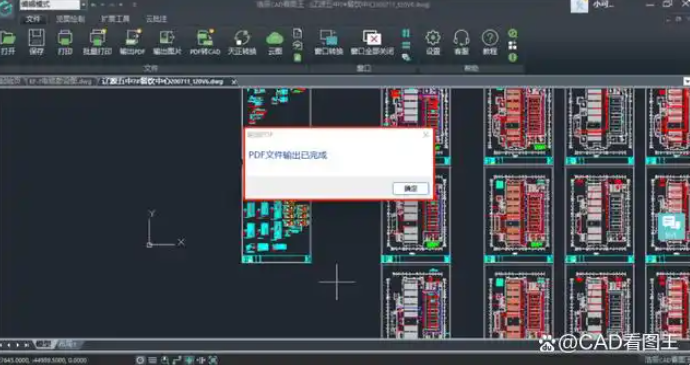Click the 天正转换 conversion icon

pos(242,42)
